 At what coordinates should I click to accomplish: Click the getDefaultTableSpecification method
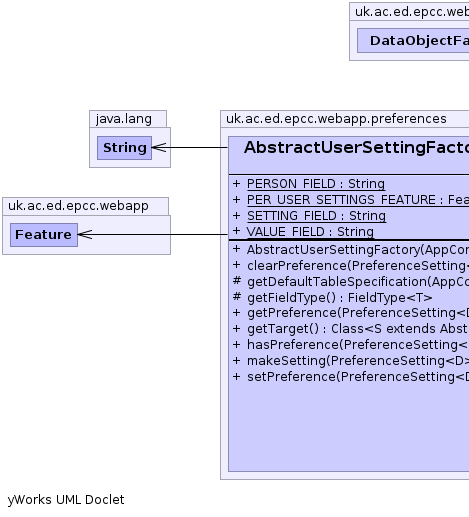tap(358, 282)
